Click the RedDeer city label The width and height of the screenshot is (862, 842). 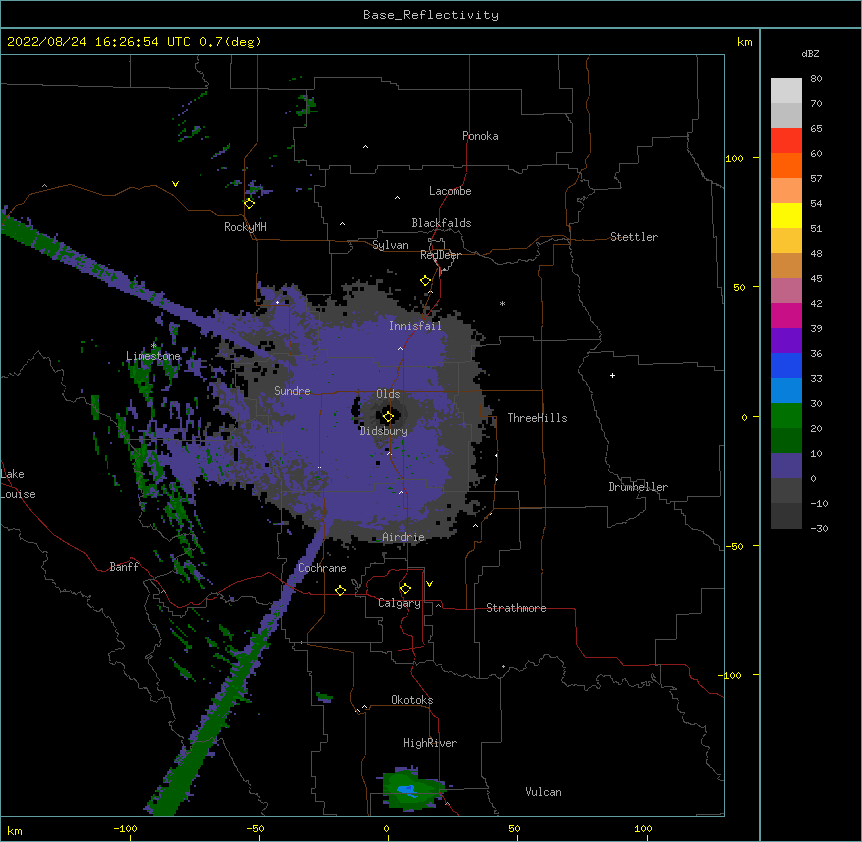tap(440, 255)
